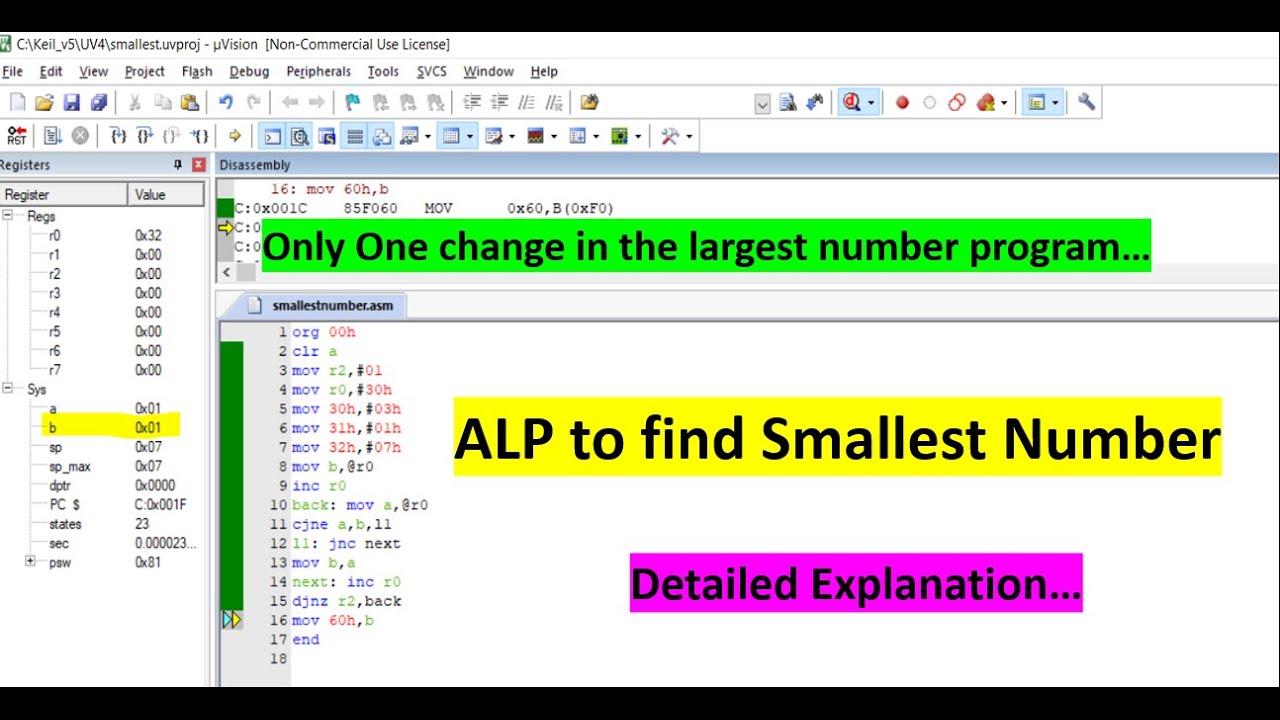Screen dimensions: 1280x720
Task: Select the dptr register row
Action: (x=102, y=485)
